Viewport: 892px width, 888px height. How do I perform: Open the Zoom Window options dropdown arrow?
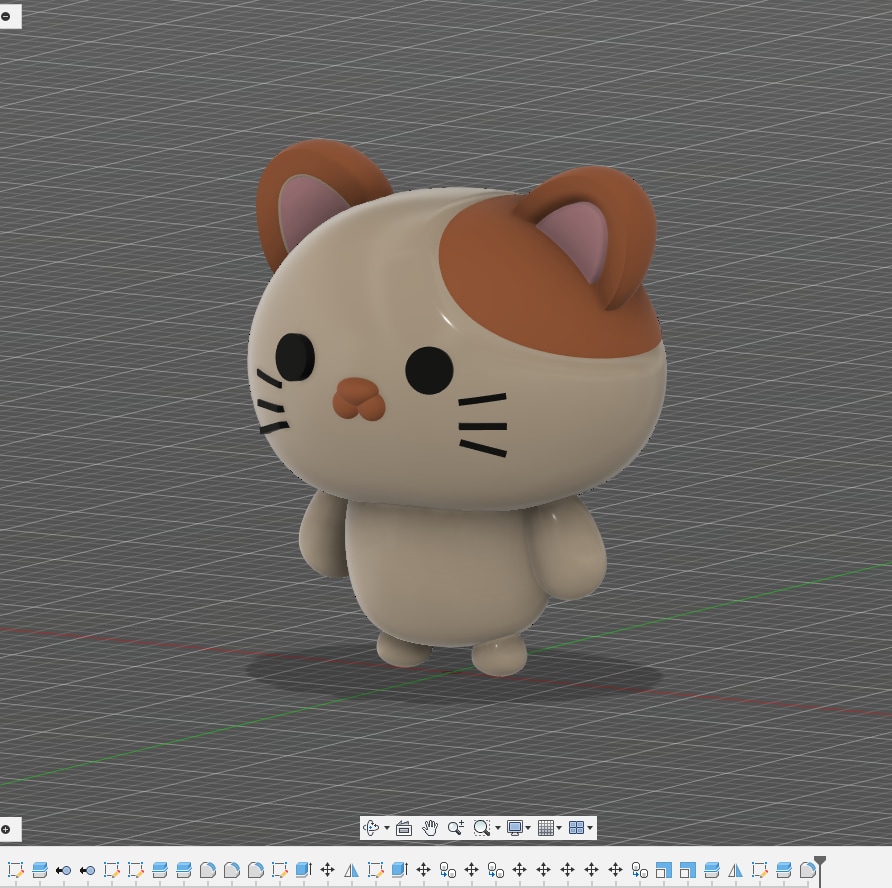pos(498,828)
